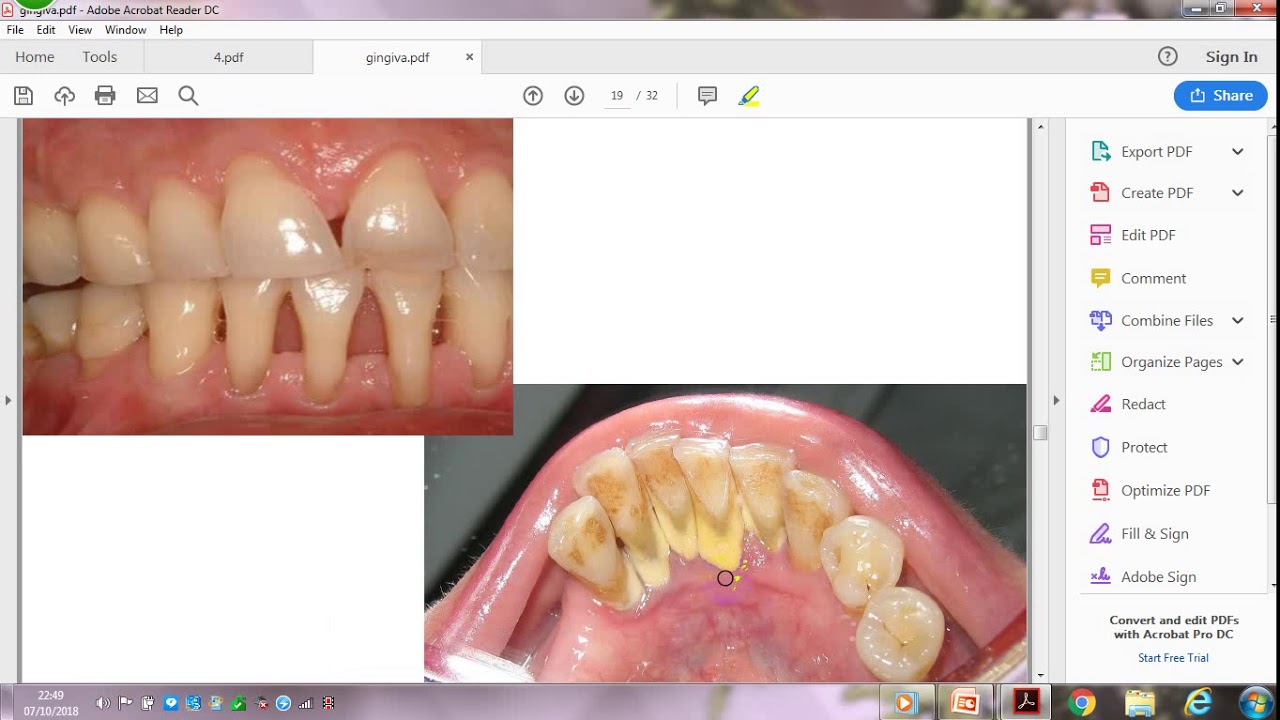Go to the Home view

(35, 57)
